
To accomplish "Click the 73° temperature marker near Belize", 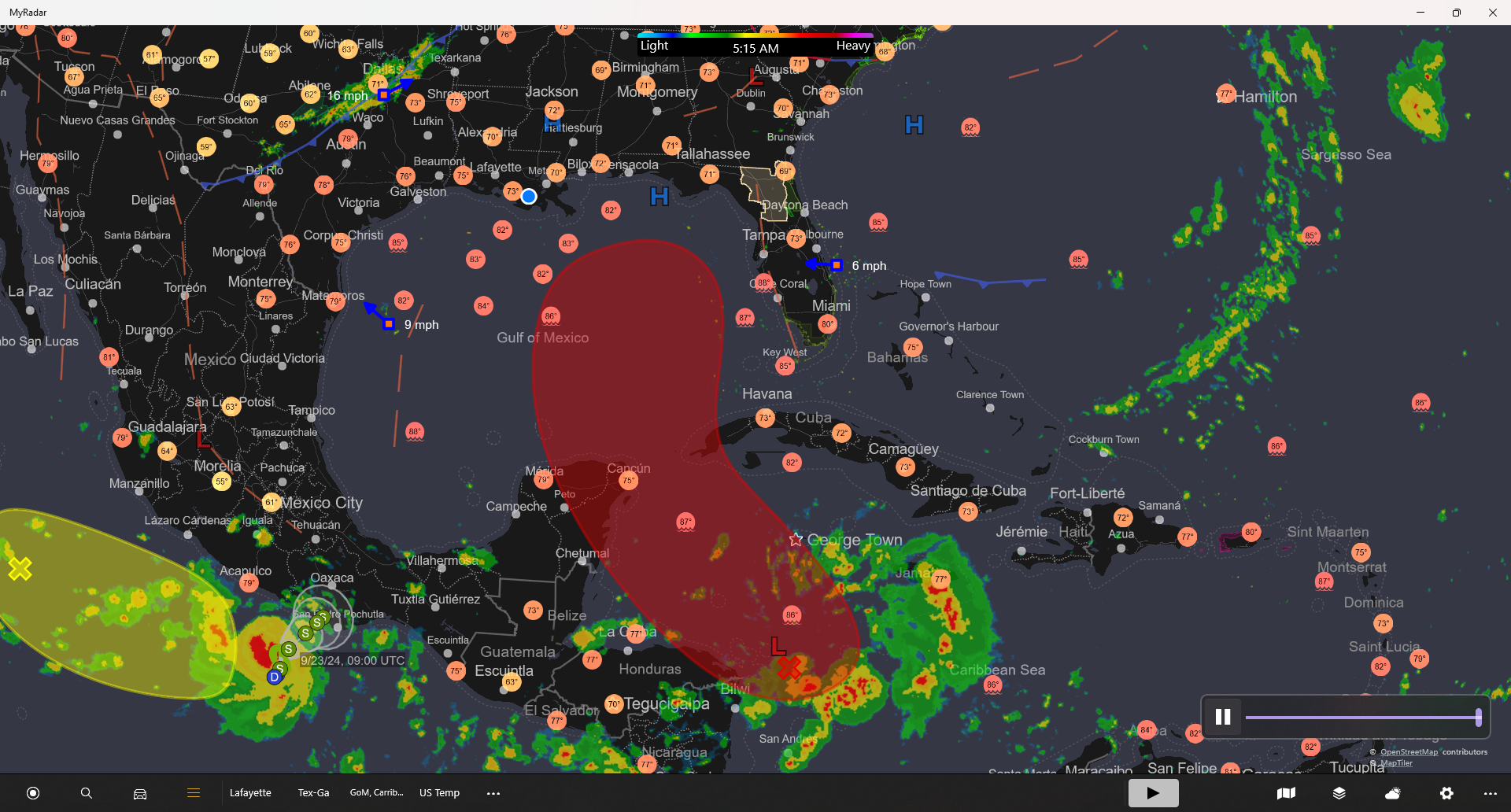I will click(x=534, y=610).
